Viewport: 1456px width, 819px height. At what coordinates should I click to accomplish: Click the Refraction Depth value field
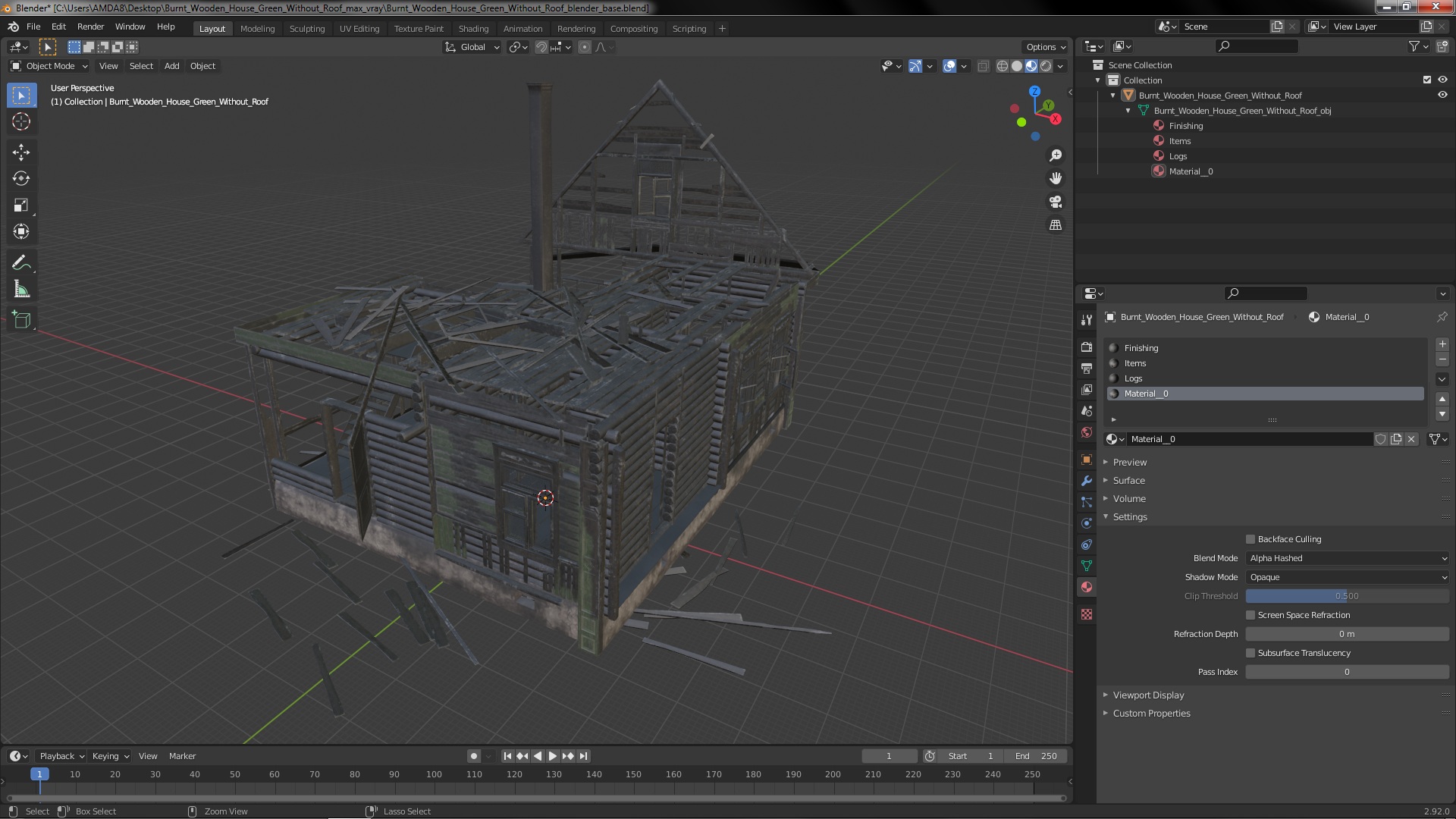coord(1348,634)
